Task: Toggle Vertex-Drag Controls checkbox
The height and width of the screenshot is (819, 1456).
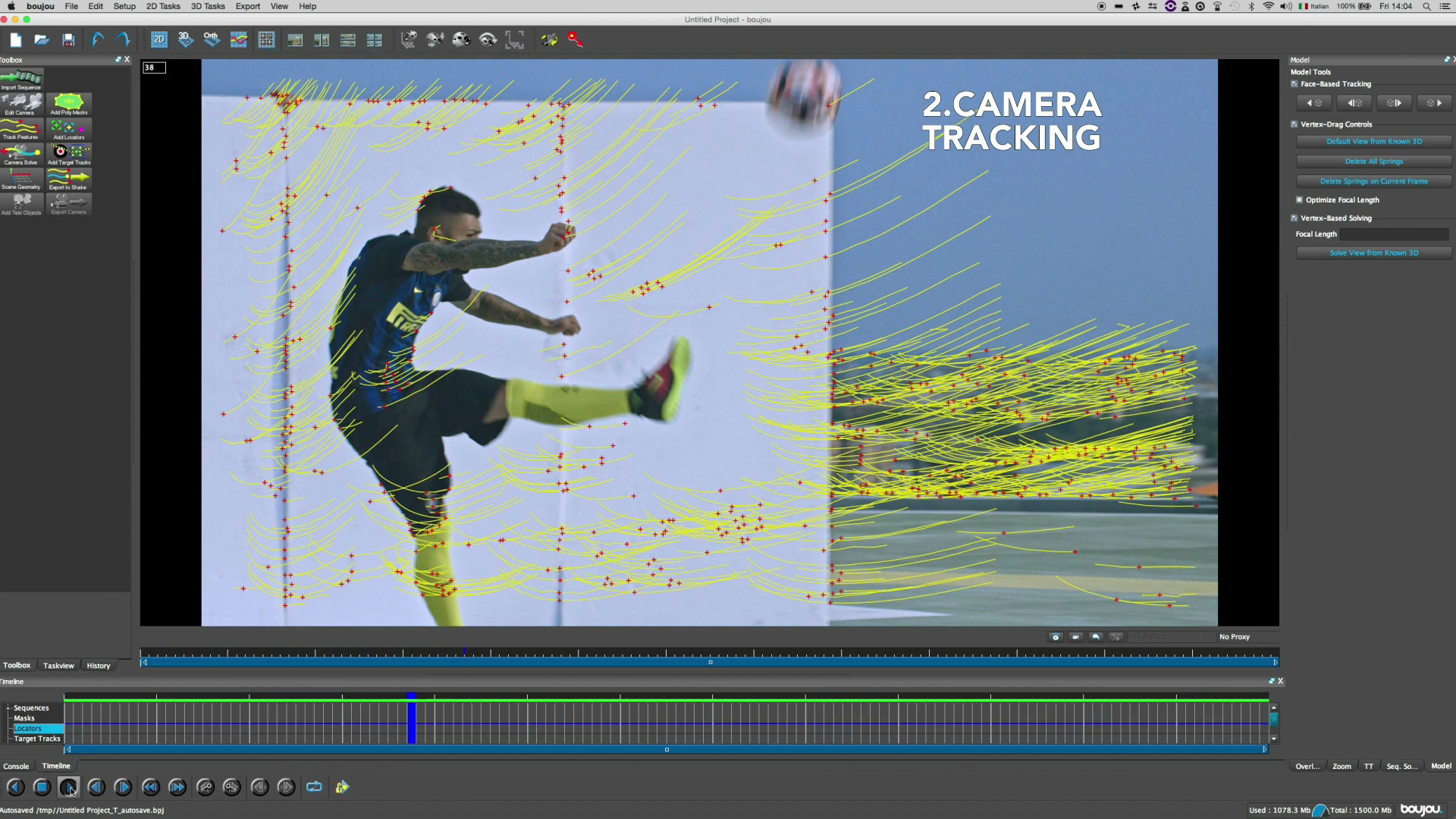Action: point(1294,124)
